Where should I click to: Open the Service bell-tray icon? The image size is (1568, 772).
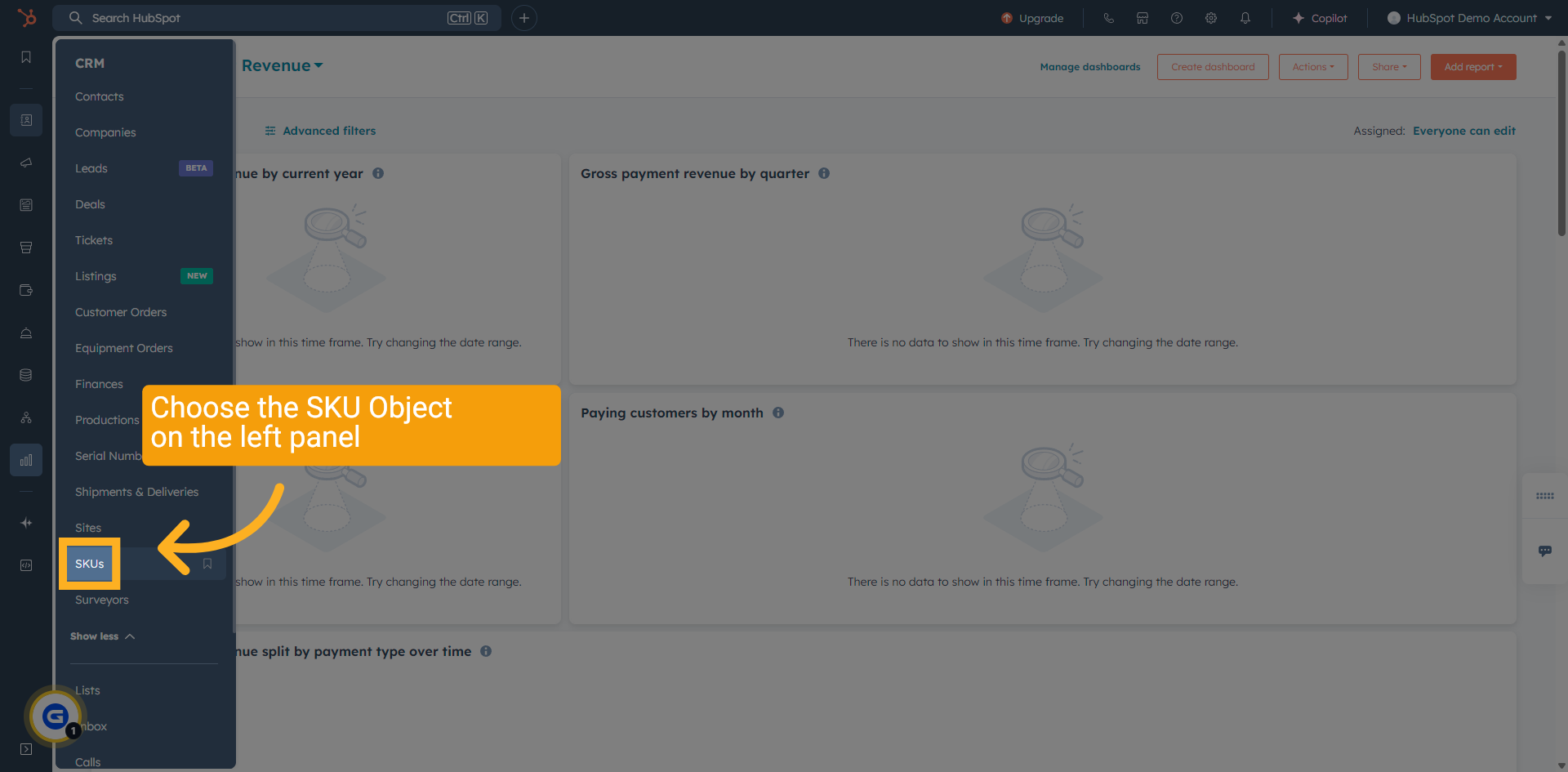26,332
